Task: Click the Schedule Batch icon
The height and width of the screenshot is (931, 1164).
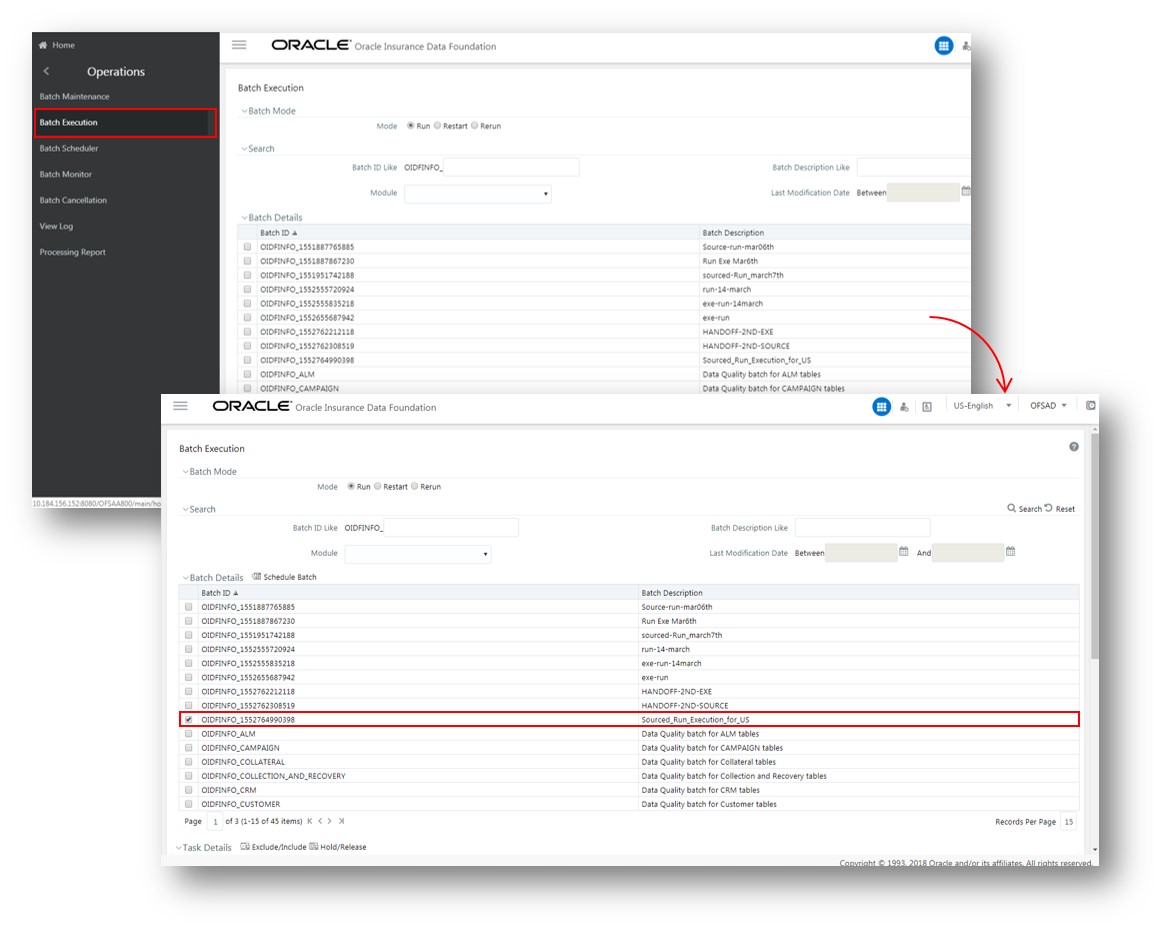Action: [257, 576]
